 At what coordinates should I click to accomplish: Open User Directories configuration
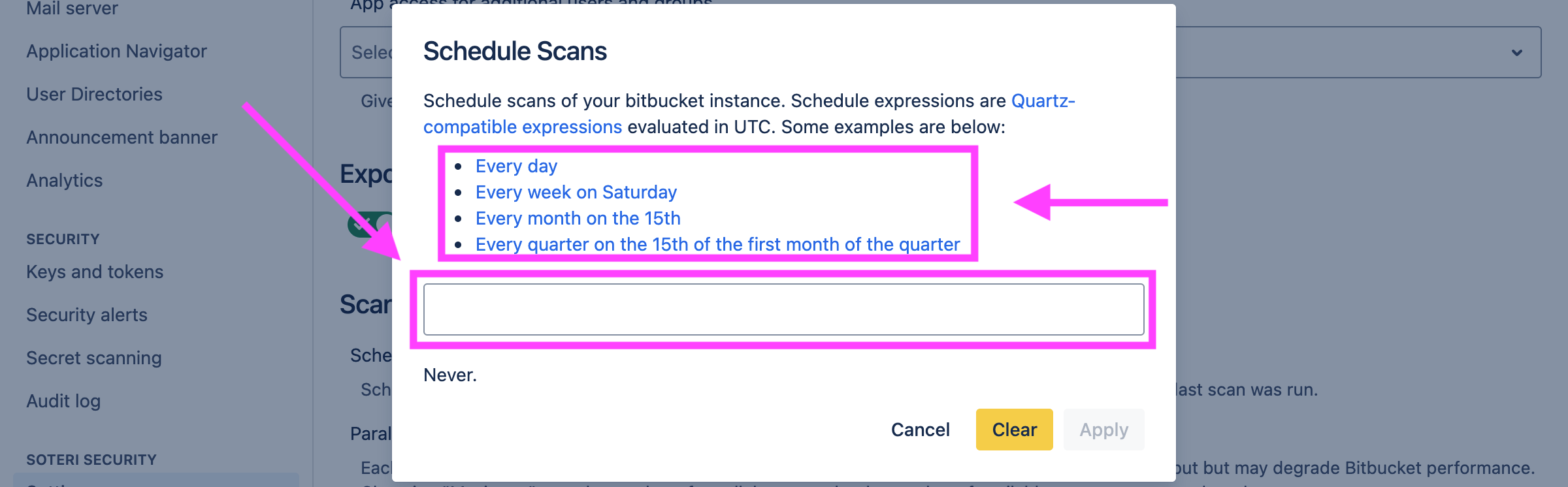pyautogui.click(x=94, y=94)
